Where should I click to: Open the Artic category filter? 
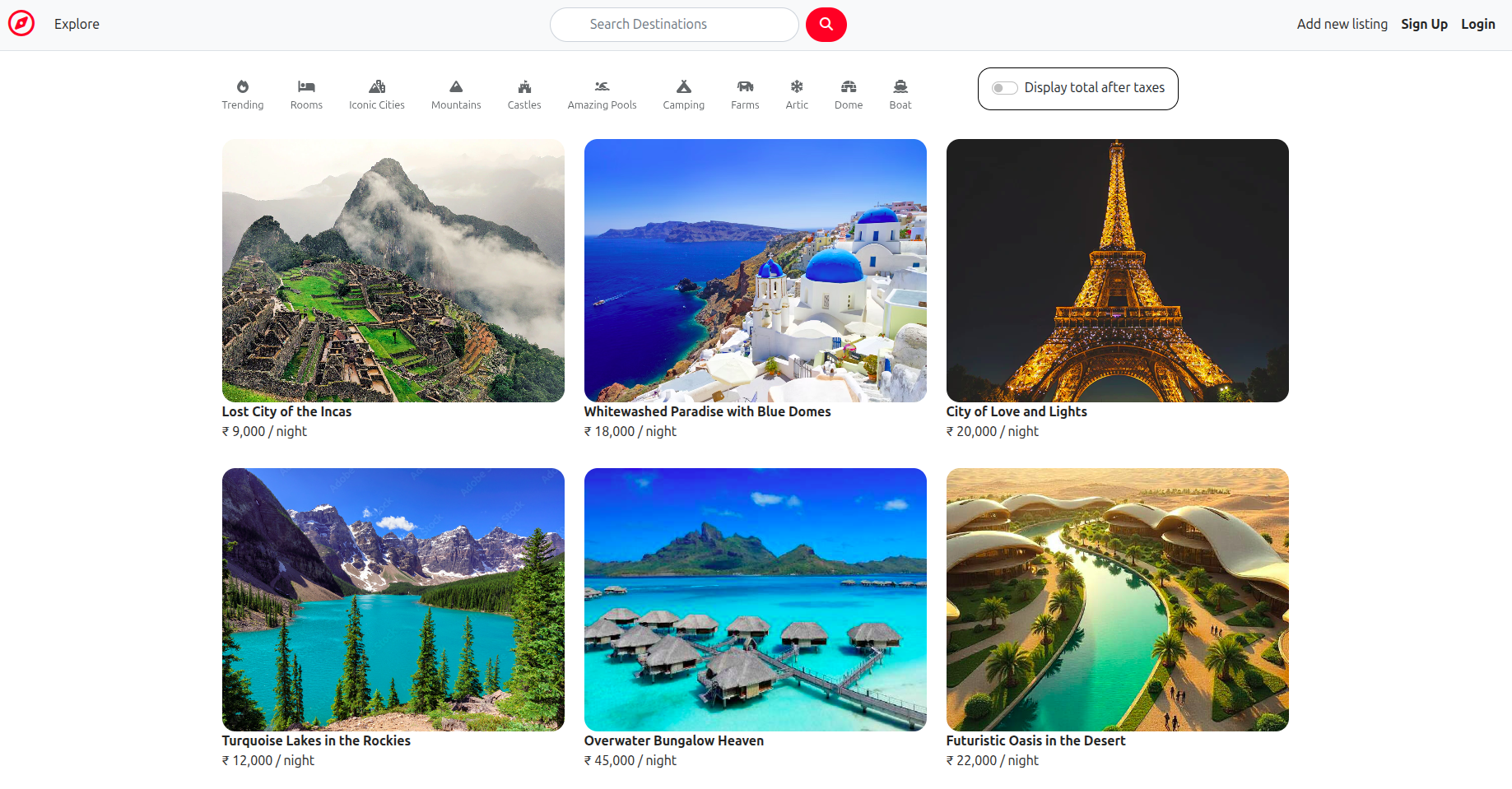click(x=797, y=93)
